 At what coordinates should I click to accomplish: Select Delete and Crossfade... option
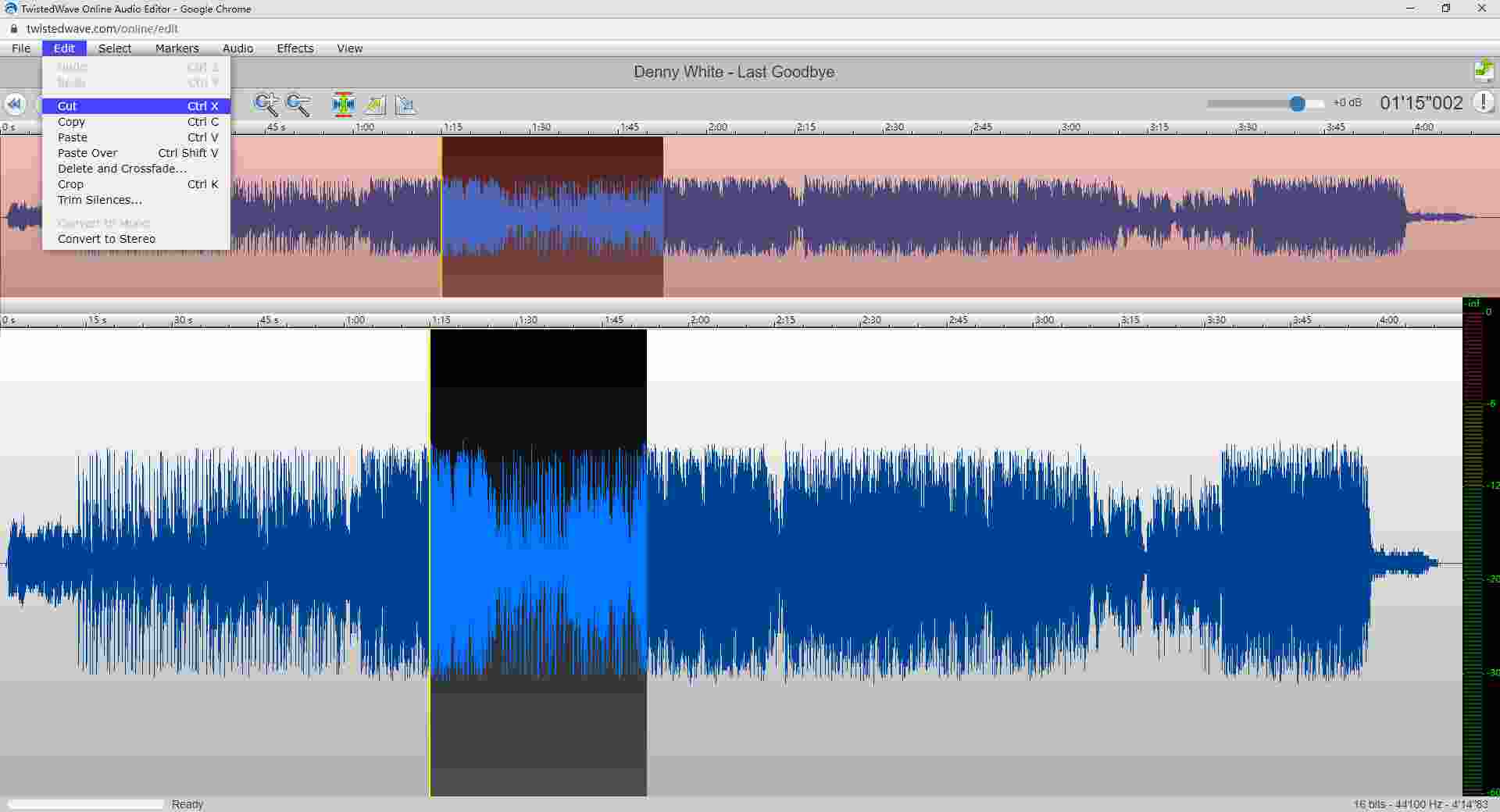(136, 169)
